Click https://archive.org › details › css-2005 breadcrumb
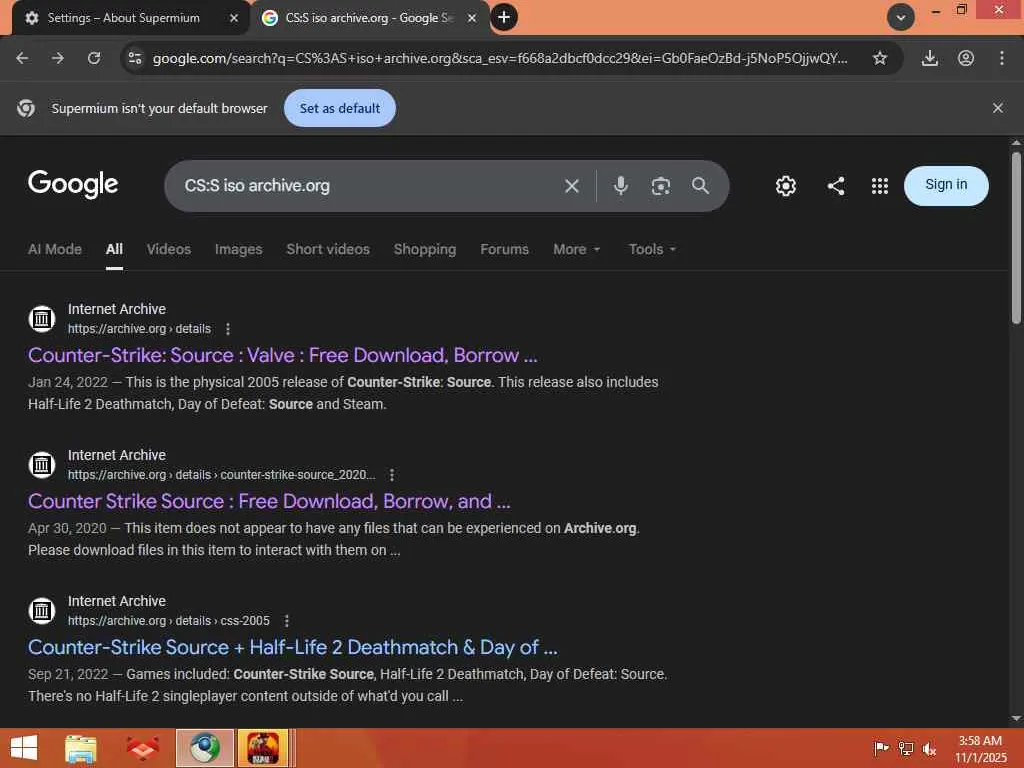 (x=168, y=621)
